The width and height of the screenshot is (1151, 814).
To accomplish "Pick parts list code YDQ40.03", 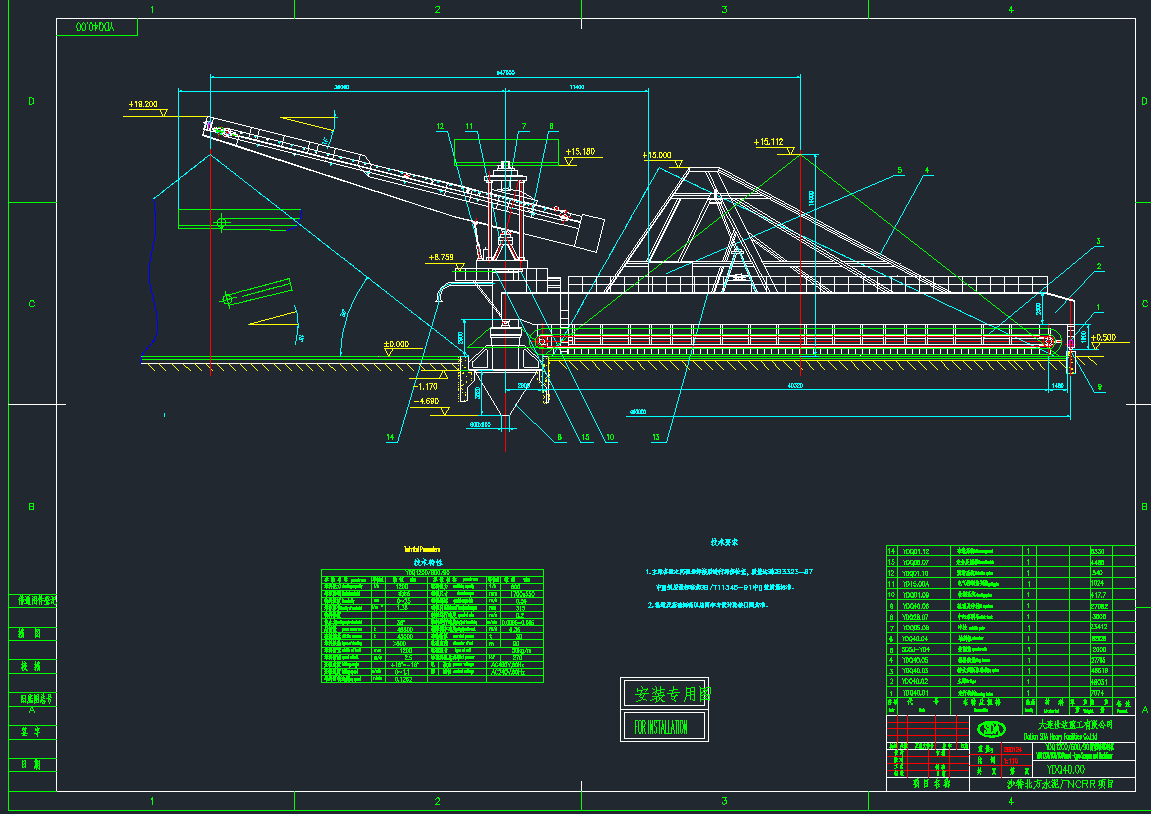I will [x=915, y=671].
